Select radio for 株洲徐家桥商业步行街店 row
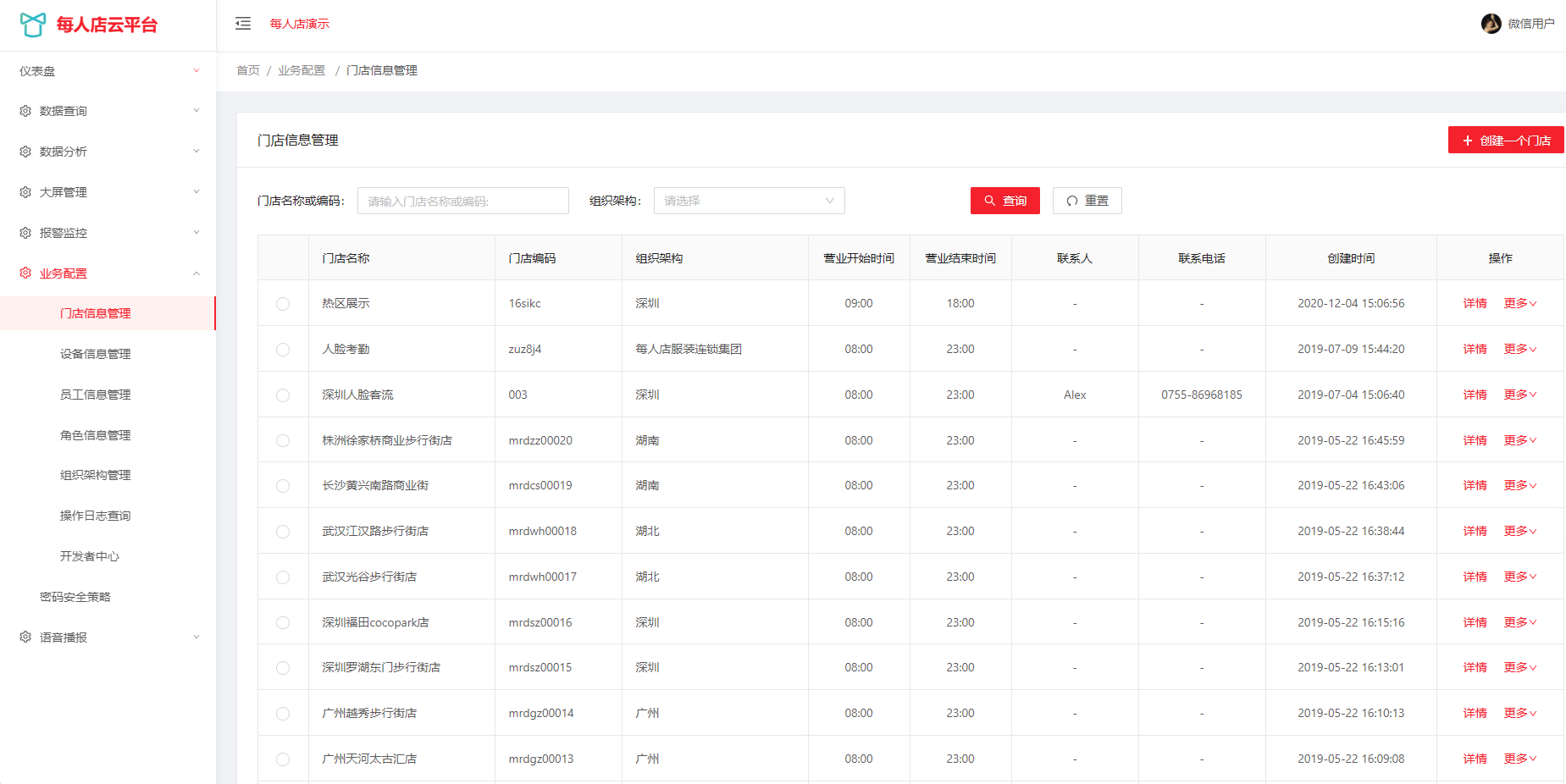The image size is (1566, 784). (x=283, y=440)
